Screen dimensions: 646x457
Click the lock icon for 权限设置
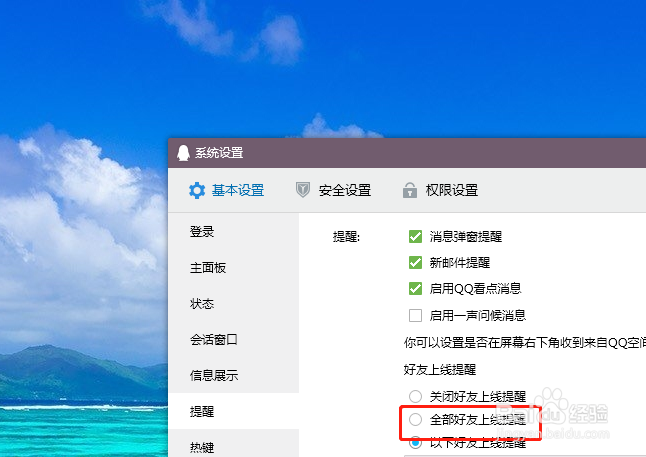click(x=410, y=190)
